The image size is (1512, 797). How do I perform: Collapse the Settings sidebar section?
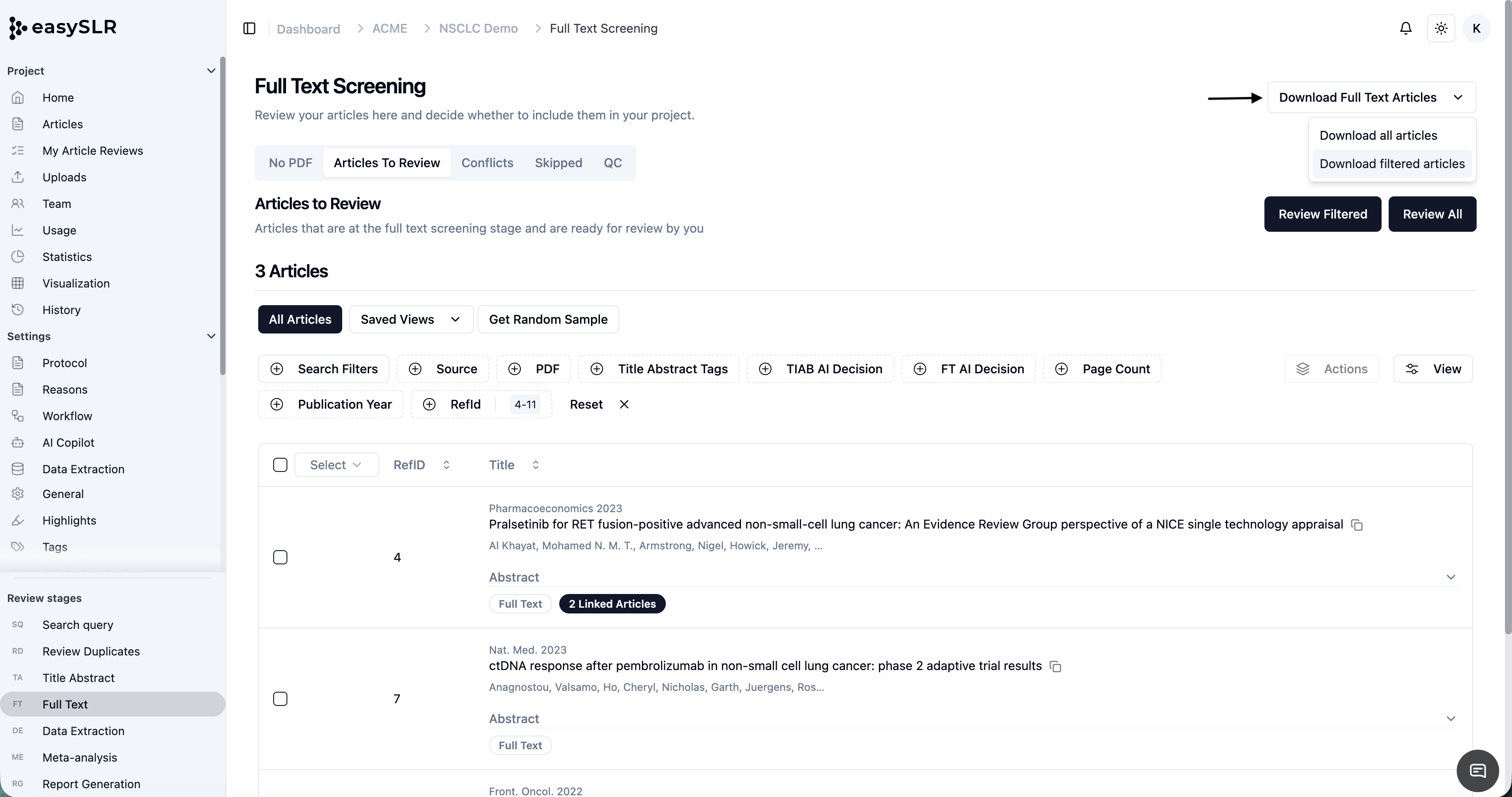point(211,336)
